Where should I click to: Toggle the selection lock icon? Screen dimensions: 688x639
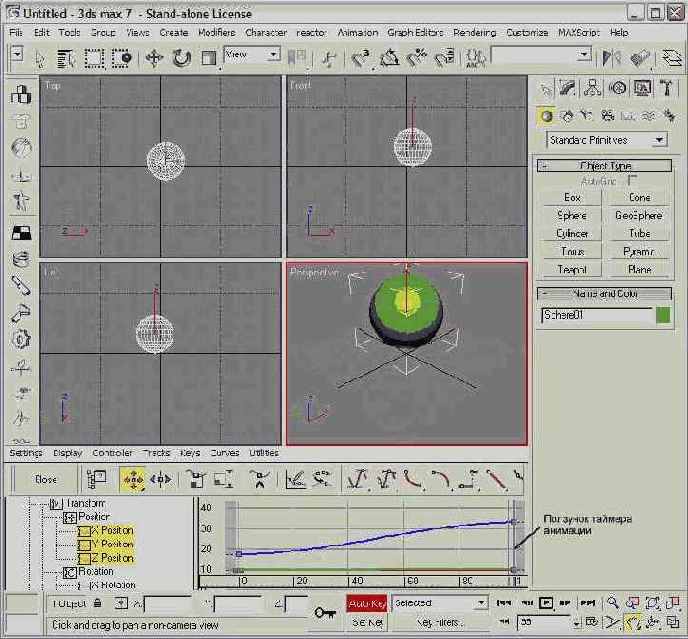coord(97,603)
